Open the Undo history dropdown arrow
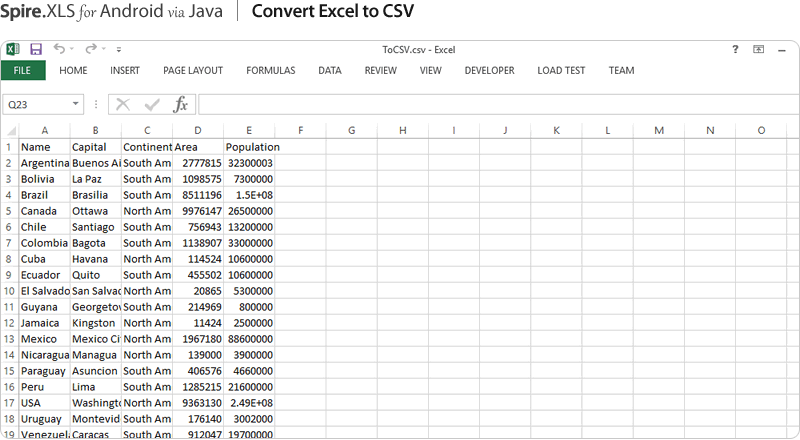The image size is (800, 440). tap(73, 49)
